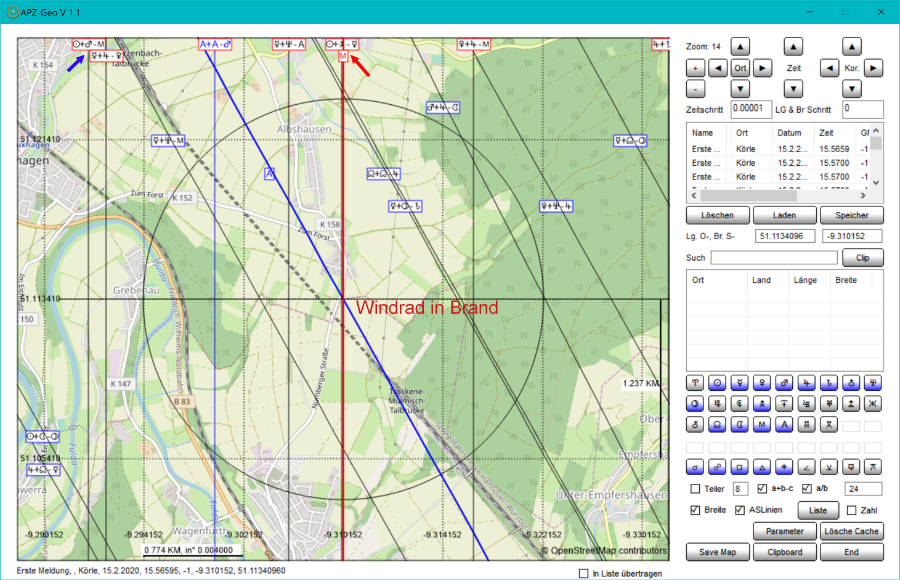Toggle the sextile (asterisk) aspect button
900x580 pixels.
pos(785,467)
